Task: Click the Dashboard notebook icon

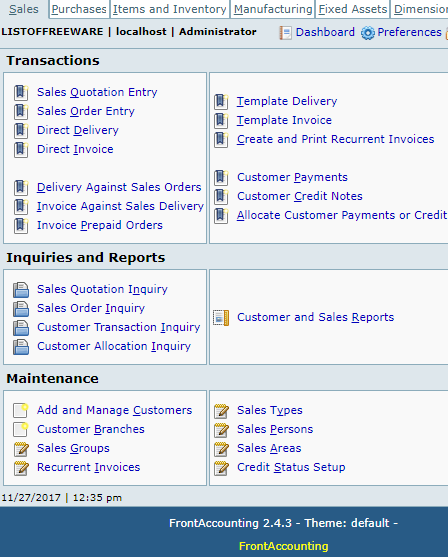Action: 285,33
